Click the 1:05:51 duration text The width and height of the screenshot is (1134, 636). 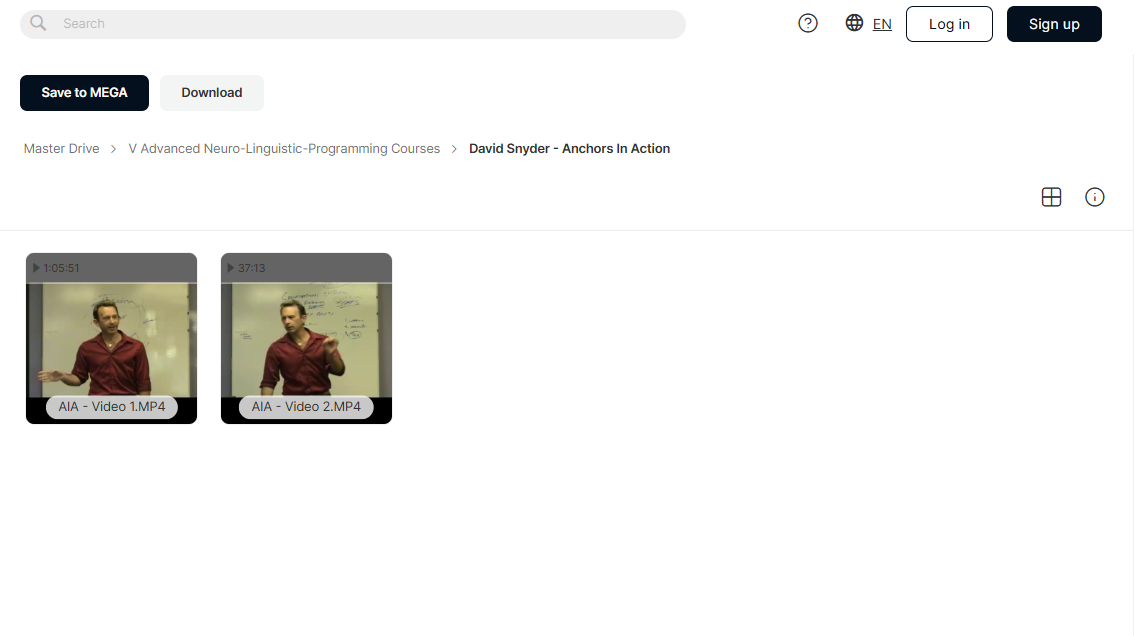[61, 268]
